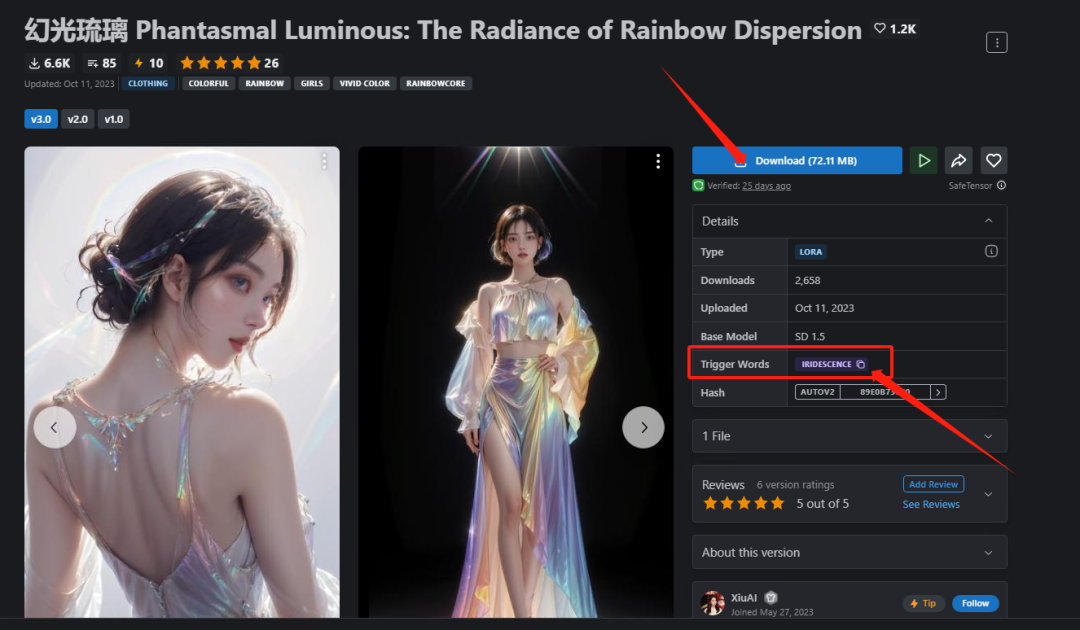Click the info icon in Type row
This screenshot has height=630, width=1080.
click(x=991, y=251)
